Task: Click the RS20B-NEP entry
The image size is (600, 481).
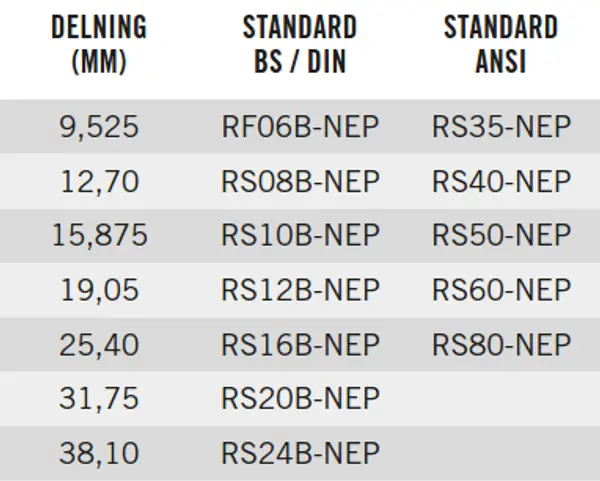Action: pos(300,398)
